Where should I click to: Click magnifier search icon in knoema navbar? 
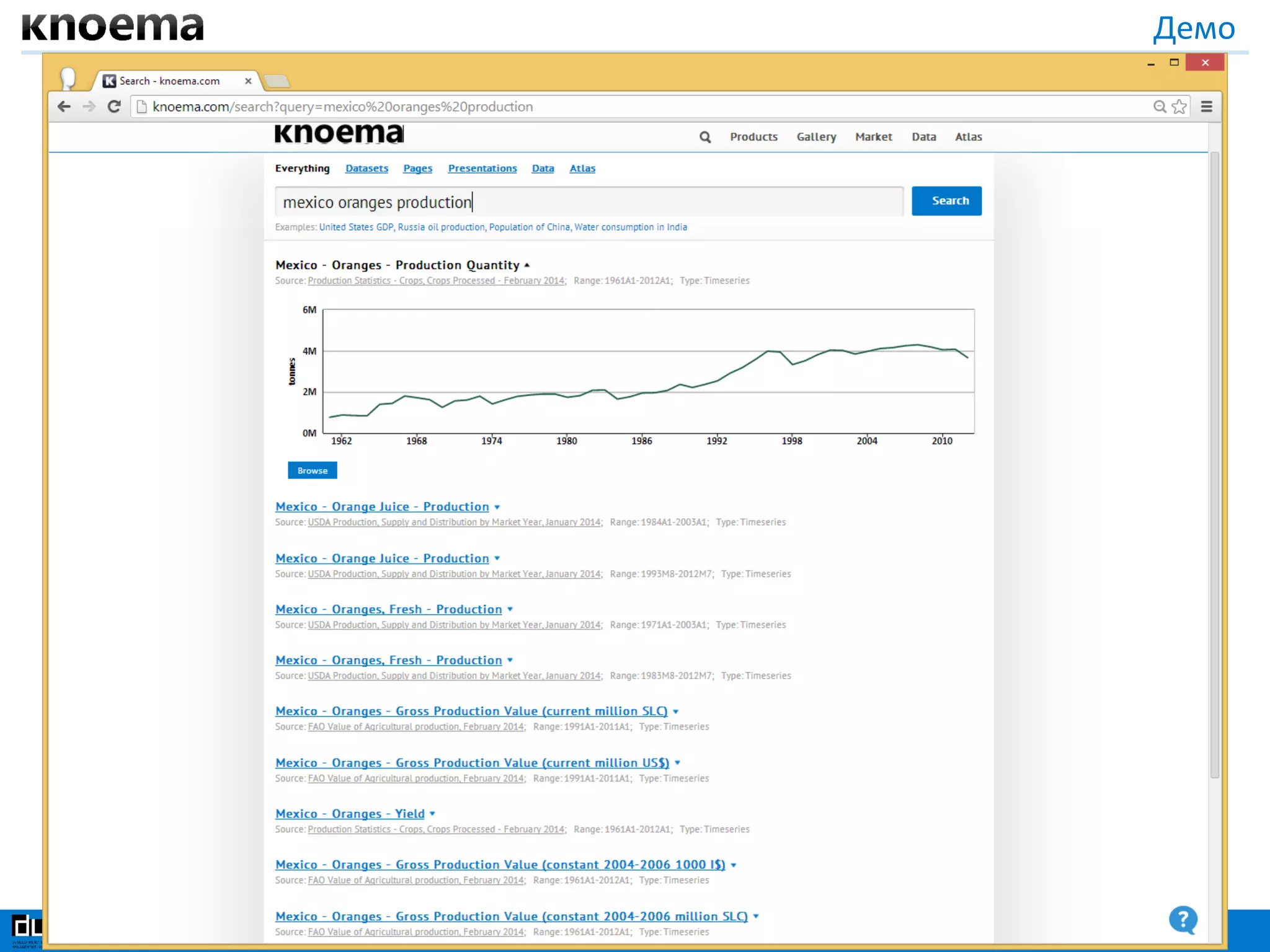pyautogui.click(x=705, y=137)
